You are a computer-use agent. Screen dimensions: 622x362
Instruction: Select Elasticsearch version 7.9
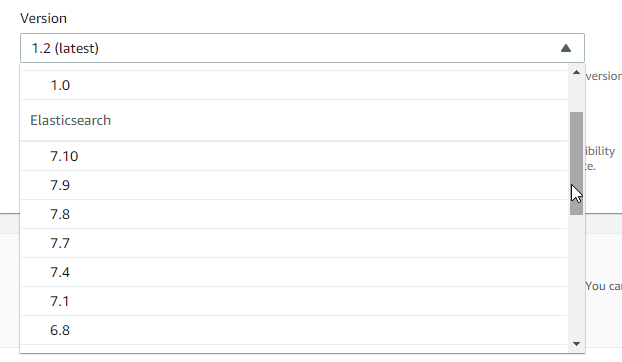coord(294,185)
